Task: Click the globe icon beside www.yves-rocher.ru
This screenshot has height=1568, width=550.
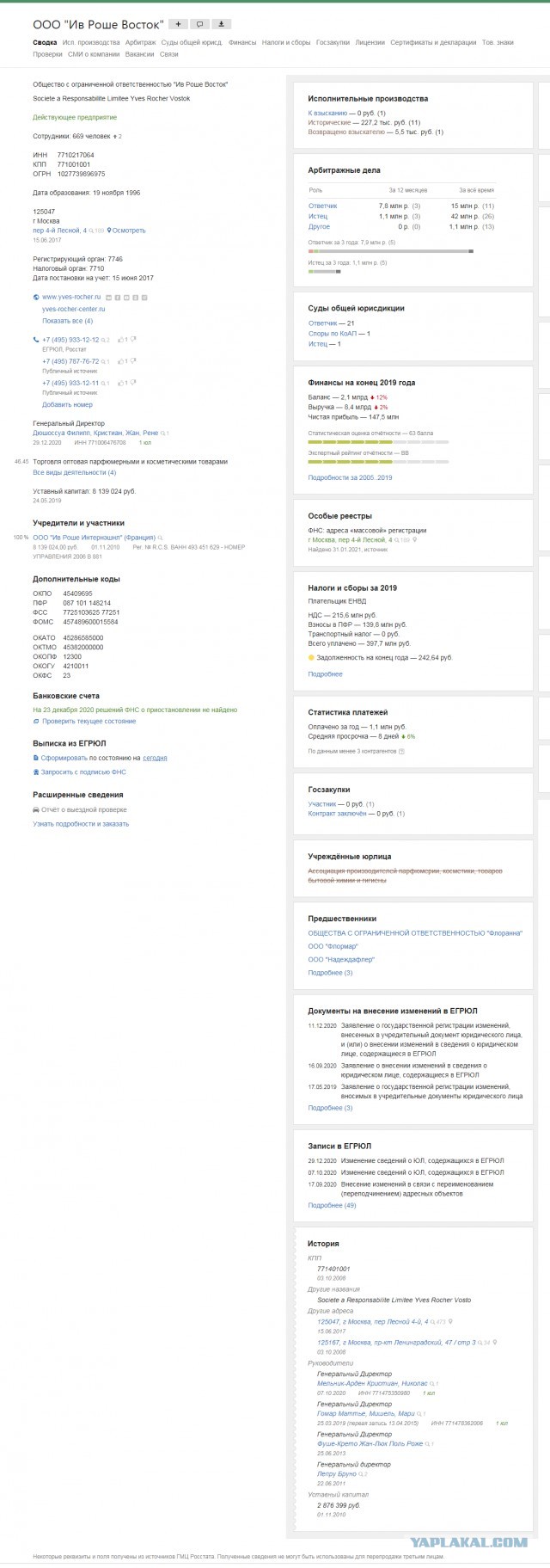Action: click(x=36, y=297)
